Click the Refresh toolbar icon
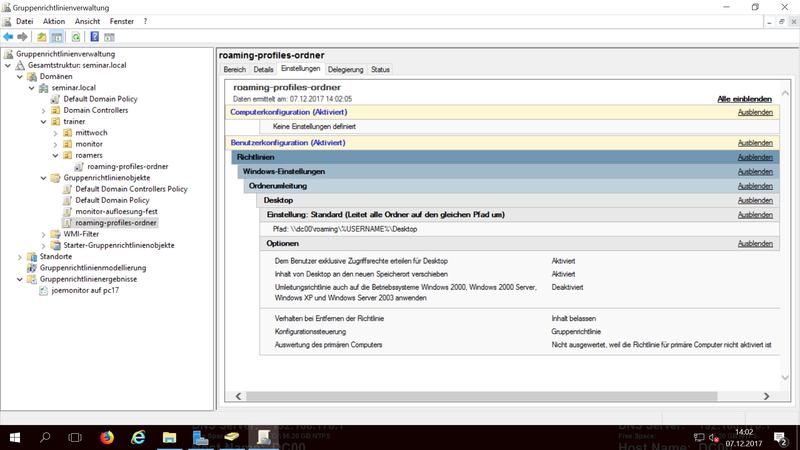This screenshot has width=800, height=450. pyautogui.click(x=75, y=36)
